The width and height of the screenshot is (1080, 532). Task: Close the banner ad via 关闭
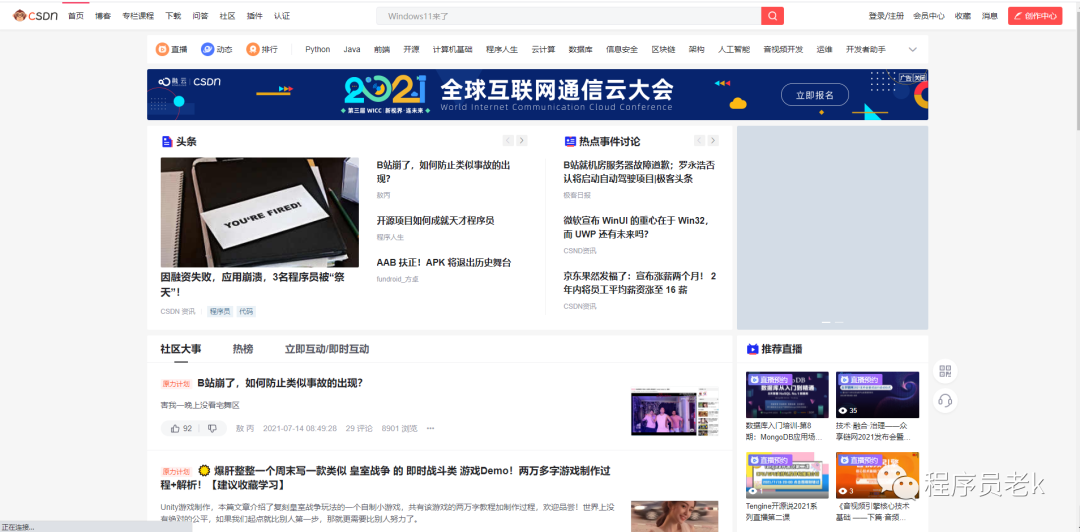(920, 78)
